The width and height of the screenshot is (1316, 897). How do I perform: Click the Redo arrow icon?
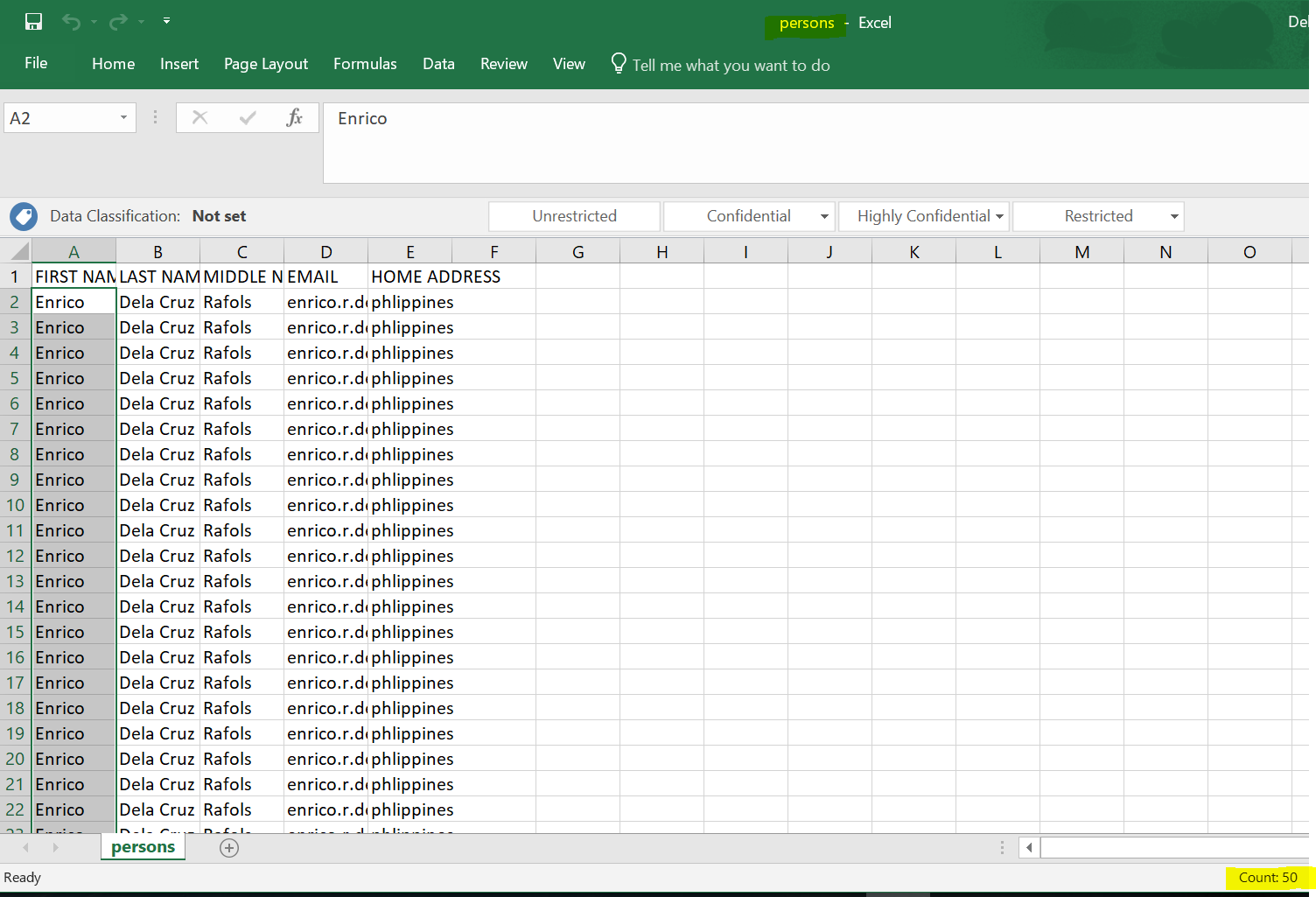coord(118,22)
